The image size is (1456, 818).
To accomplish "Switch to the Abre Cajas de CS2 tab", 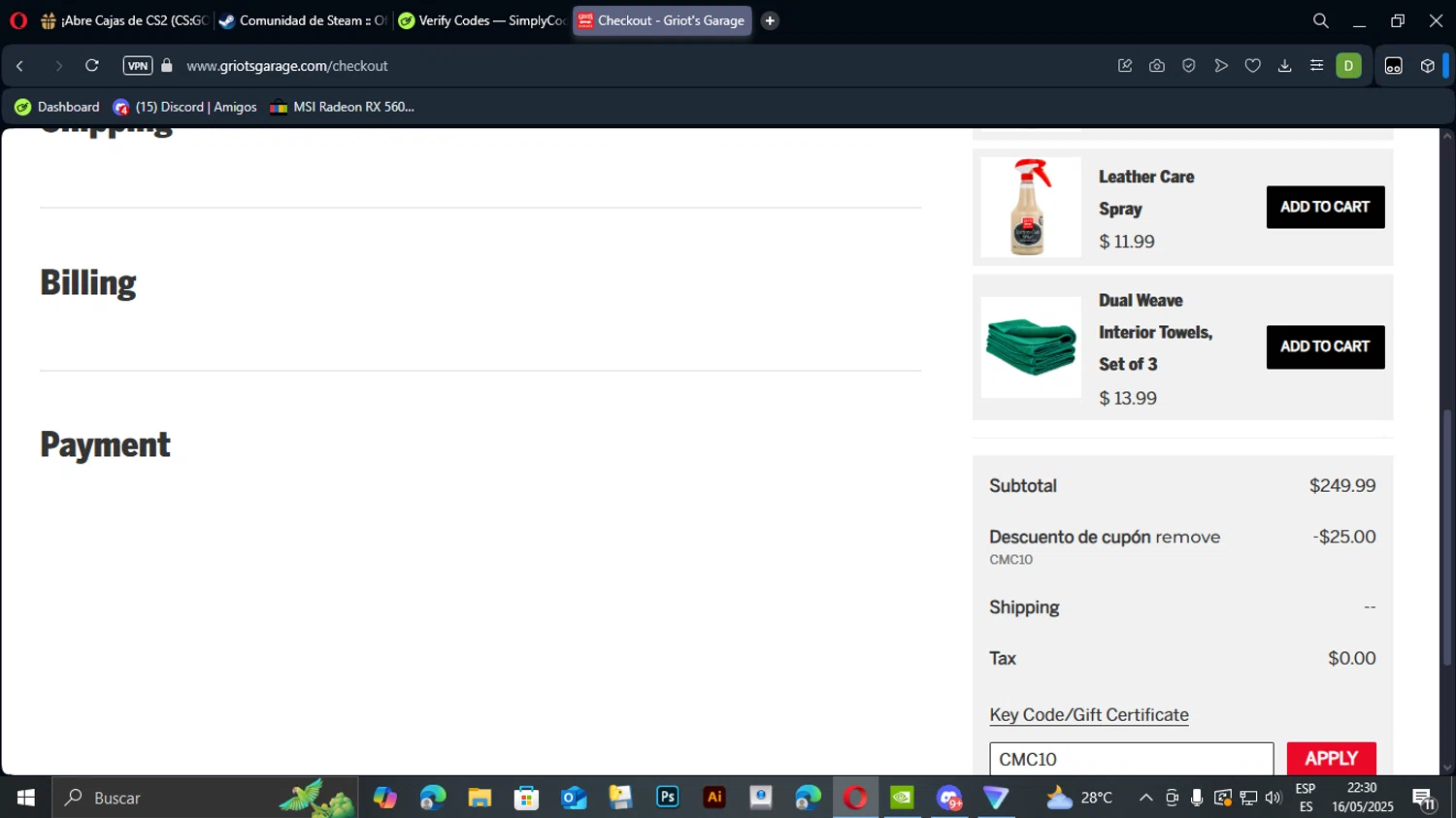I will [124, 20].
